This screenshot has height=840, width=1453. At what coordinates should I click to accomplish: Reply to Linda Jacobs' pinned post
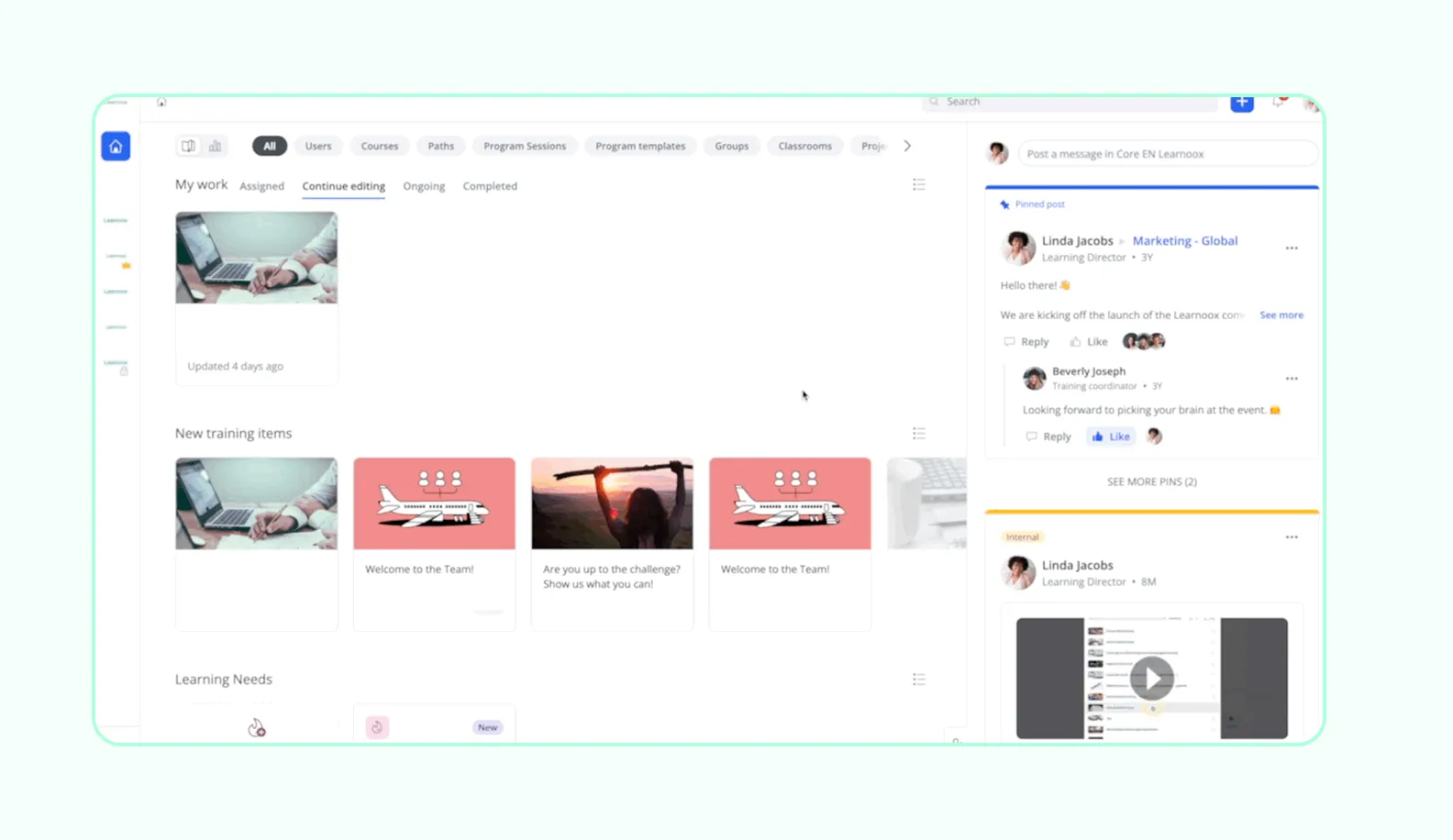point(1026,342)
